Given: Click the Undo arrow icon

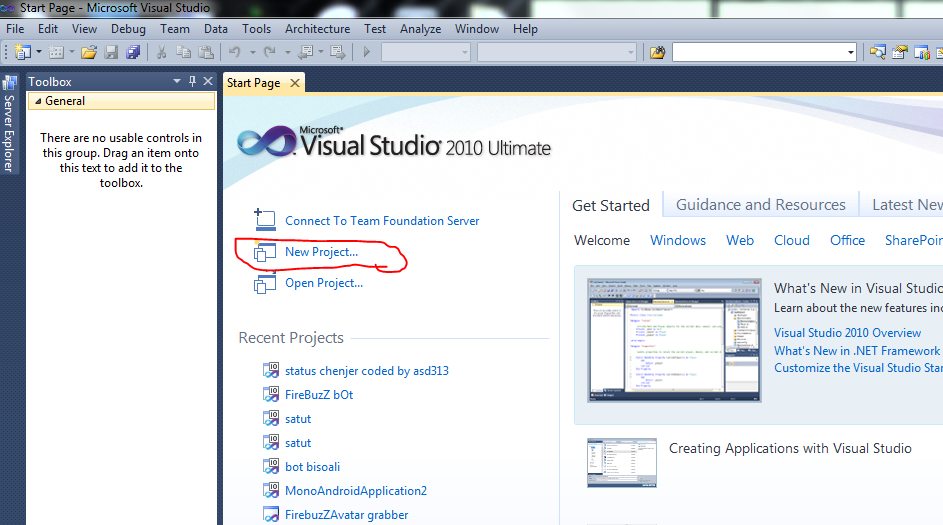Looking at the screenshot, I should tap(235, 52).
